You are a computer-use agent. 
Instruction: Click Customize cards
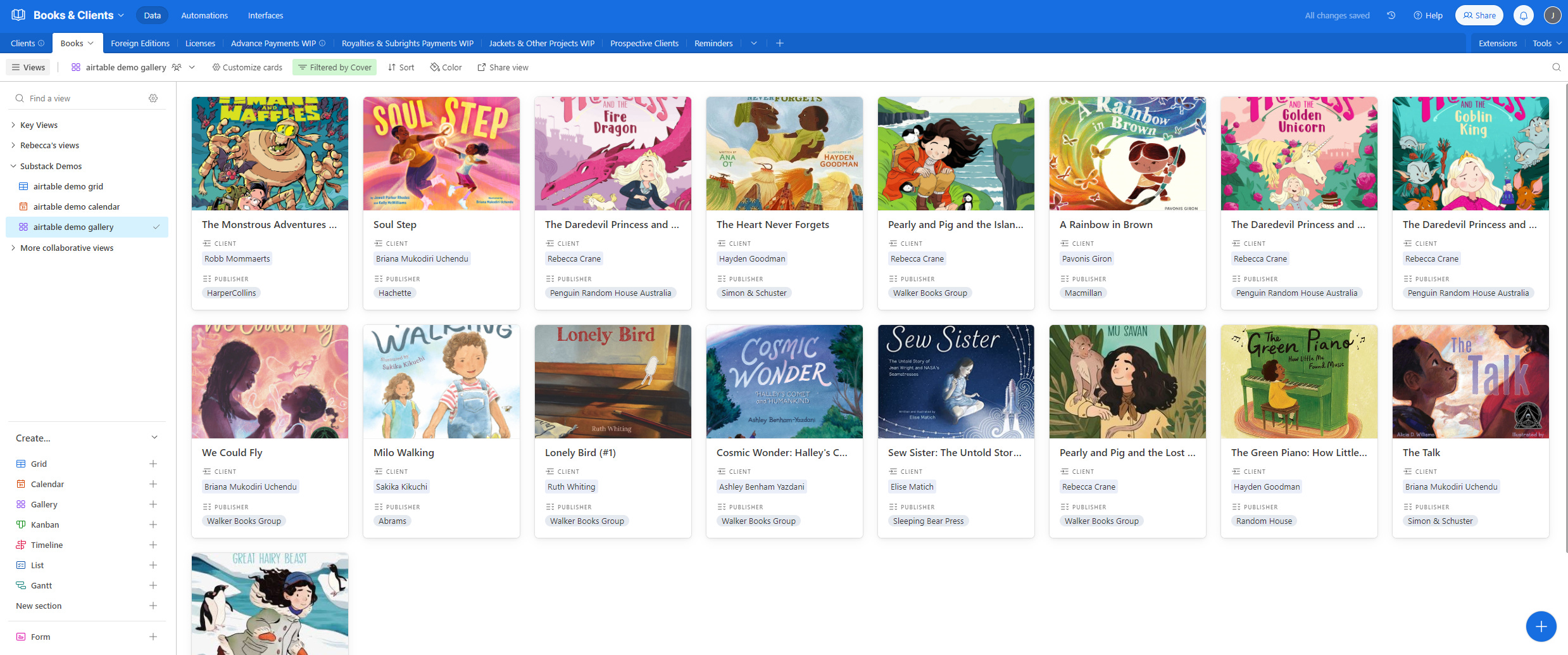pyautogui.click(x=247, y=67)
